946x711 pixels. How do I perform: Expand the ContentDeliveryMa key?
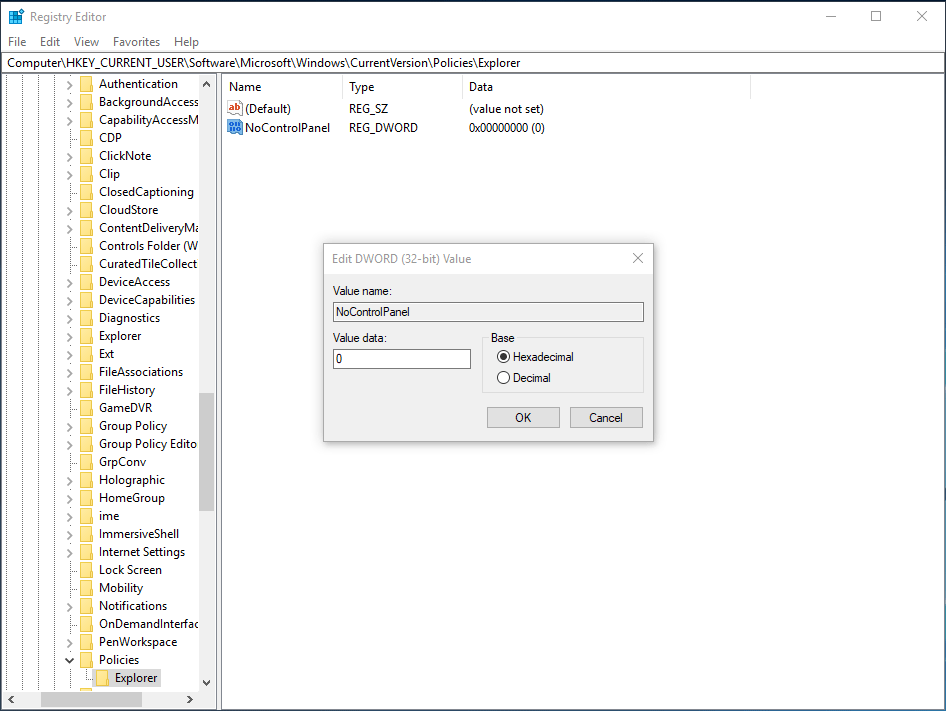tap(69, 229)
